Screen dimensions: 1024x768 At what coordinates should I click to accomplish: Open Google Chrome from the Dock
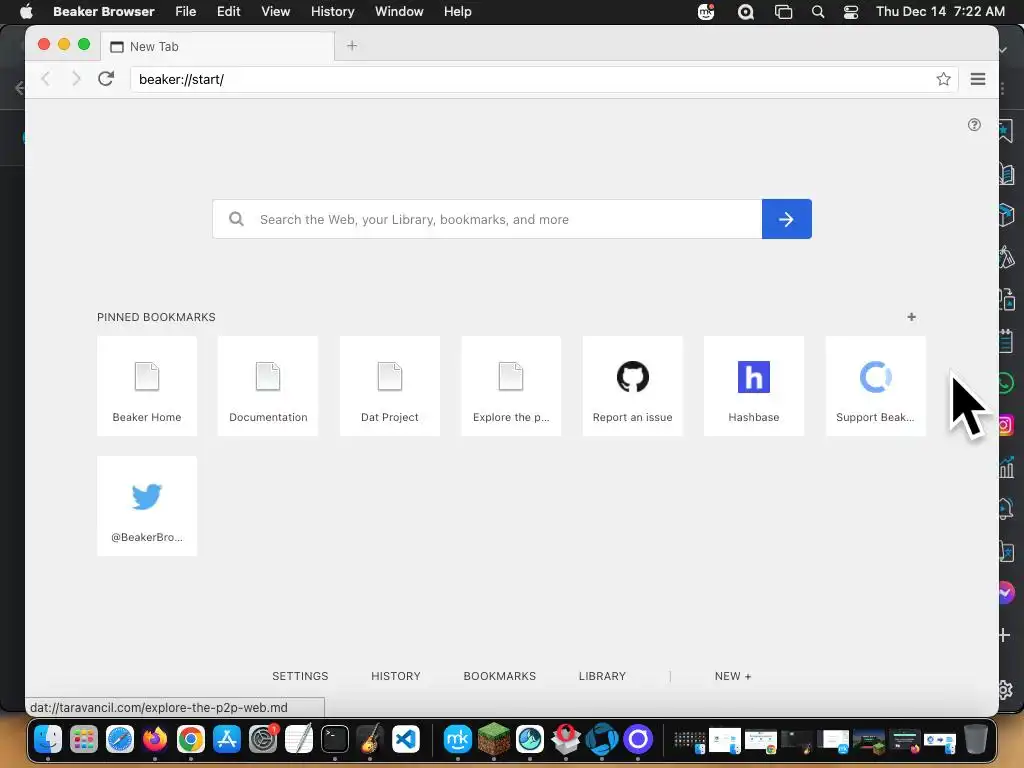pyautogui.click(x=191, y=739)
